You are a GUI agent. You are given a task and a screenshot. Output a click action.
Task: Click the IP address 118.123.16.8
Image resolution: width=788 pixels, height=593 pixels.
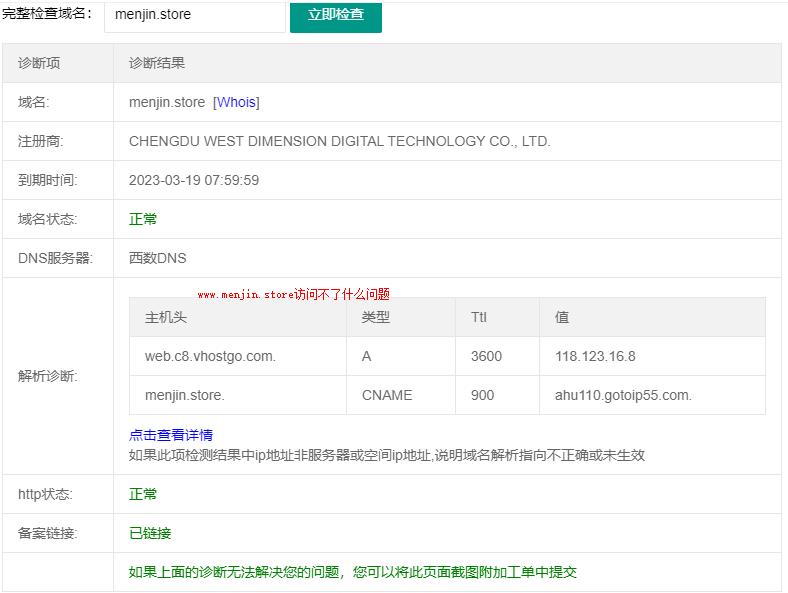595,356
